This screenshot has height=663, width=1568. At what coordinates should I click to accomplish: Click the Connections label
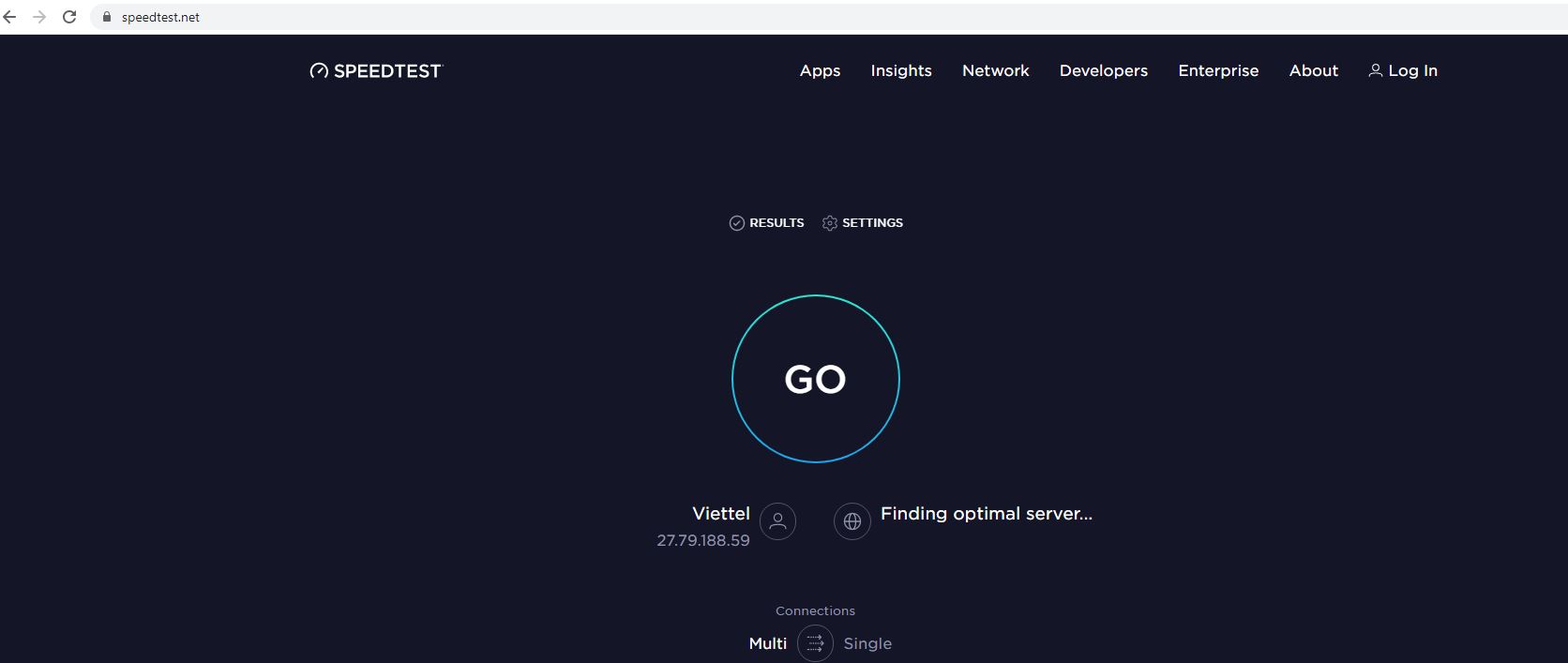[x=816, y=610]
